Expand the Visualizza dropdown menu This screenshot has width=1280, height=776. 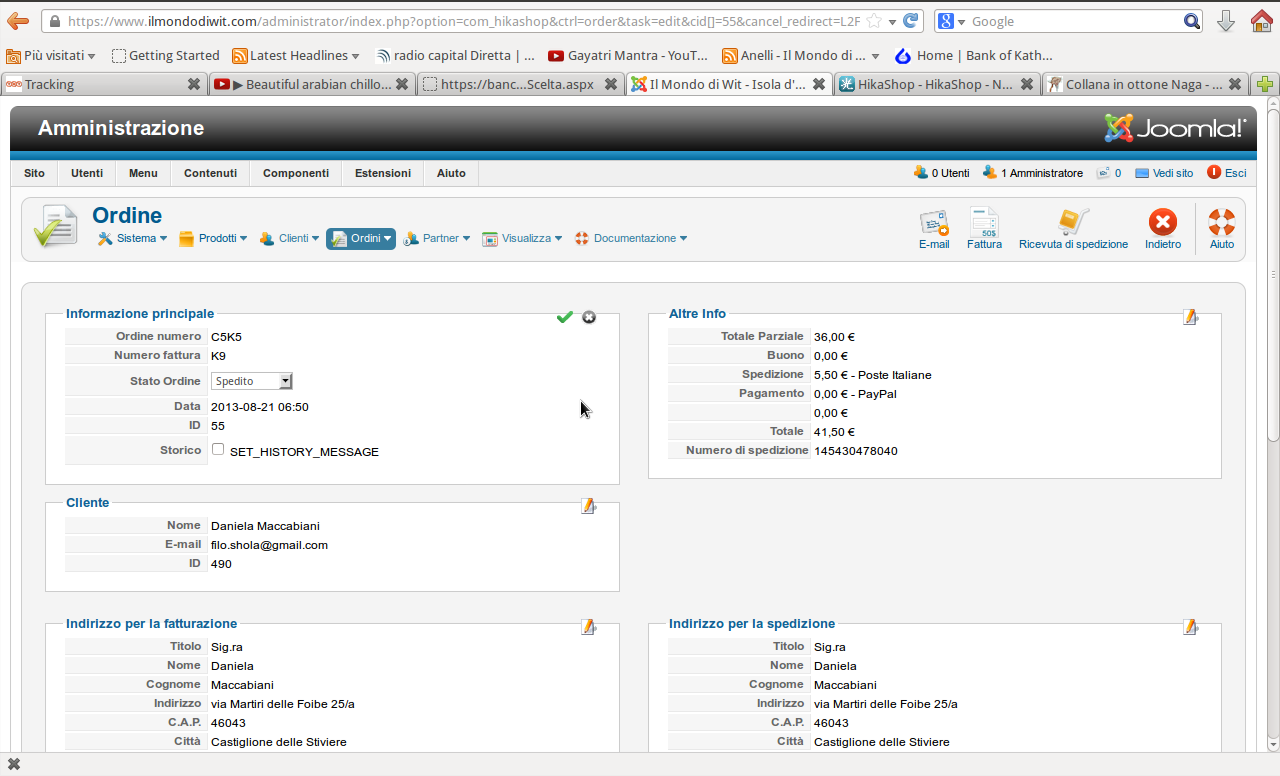tap(522, 239)
